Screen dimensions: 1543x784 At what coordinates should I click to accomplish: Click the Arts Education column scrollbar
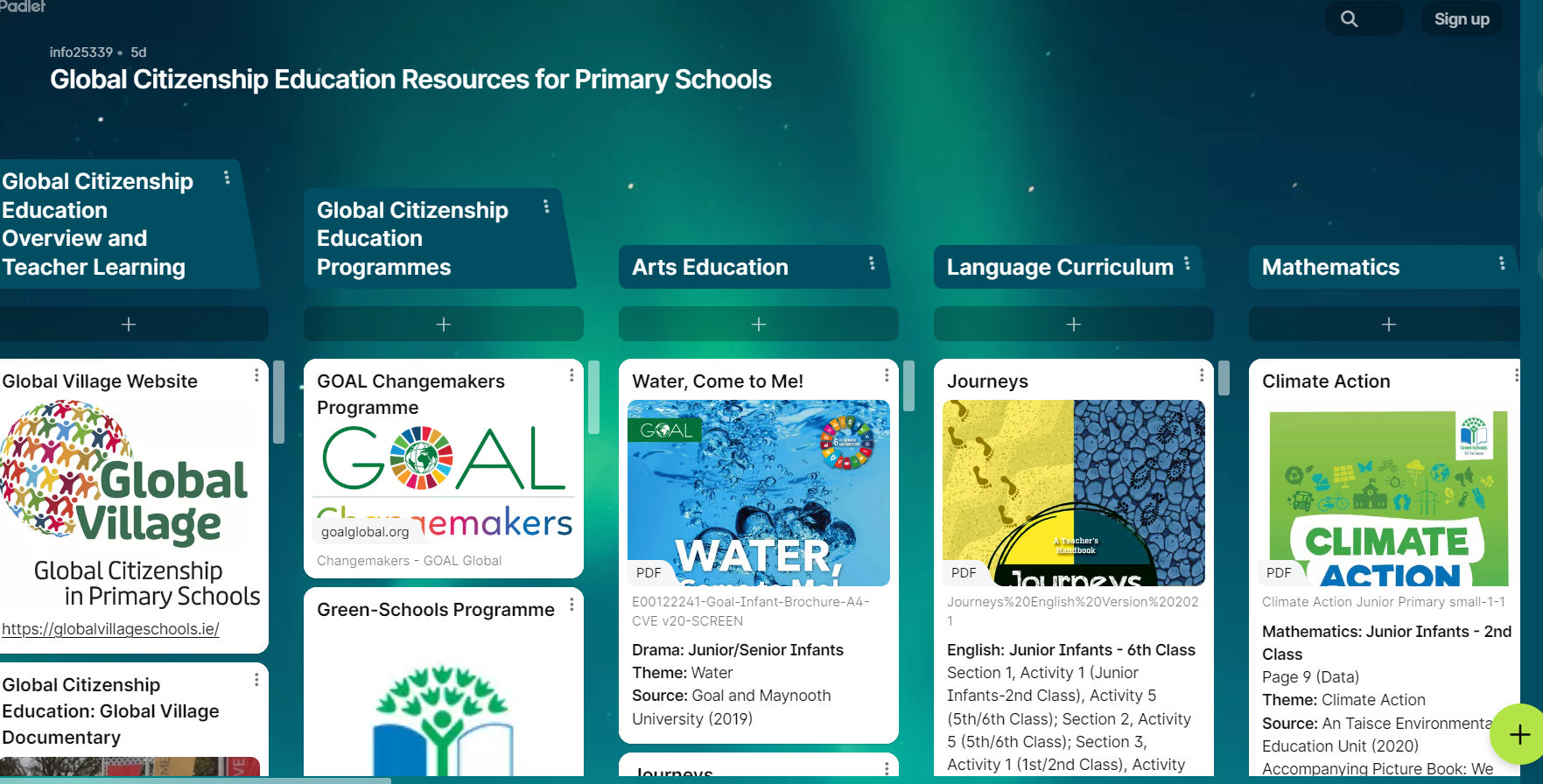[x=908, y=386]
